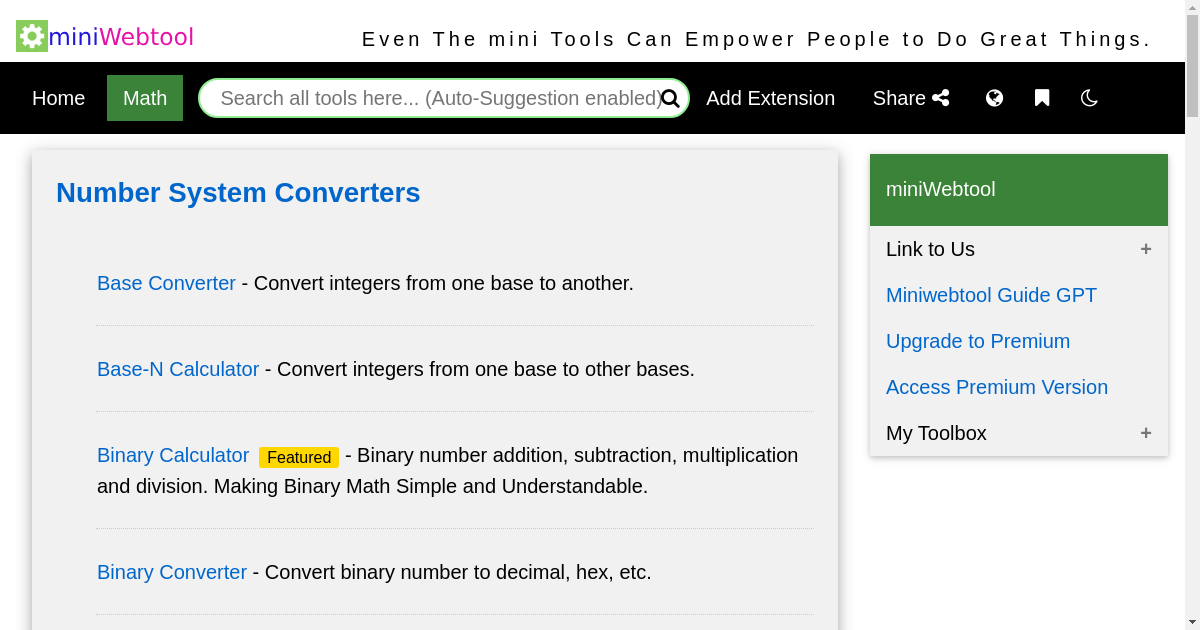Expand the Link to Us section

(930, 249)
